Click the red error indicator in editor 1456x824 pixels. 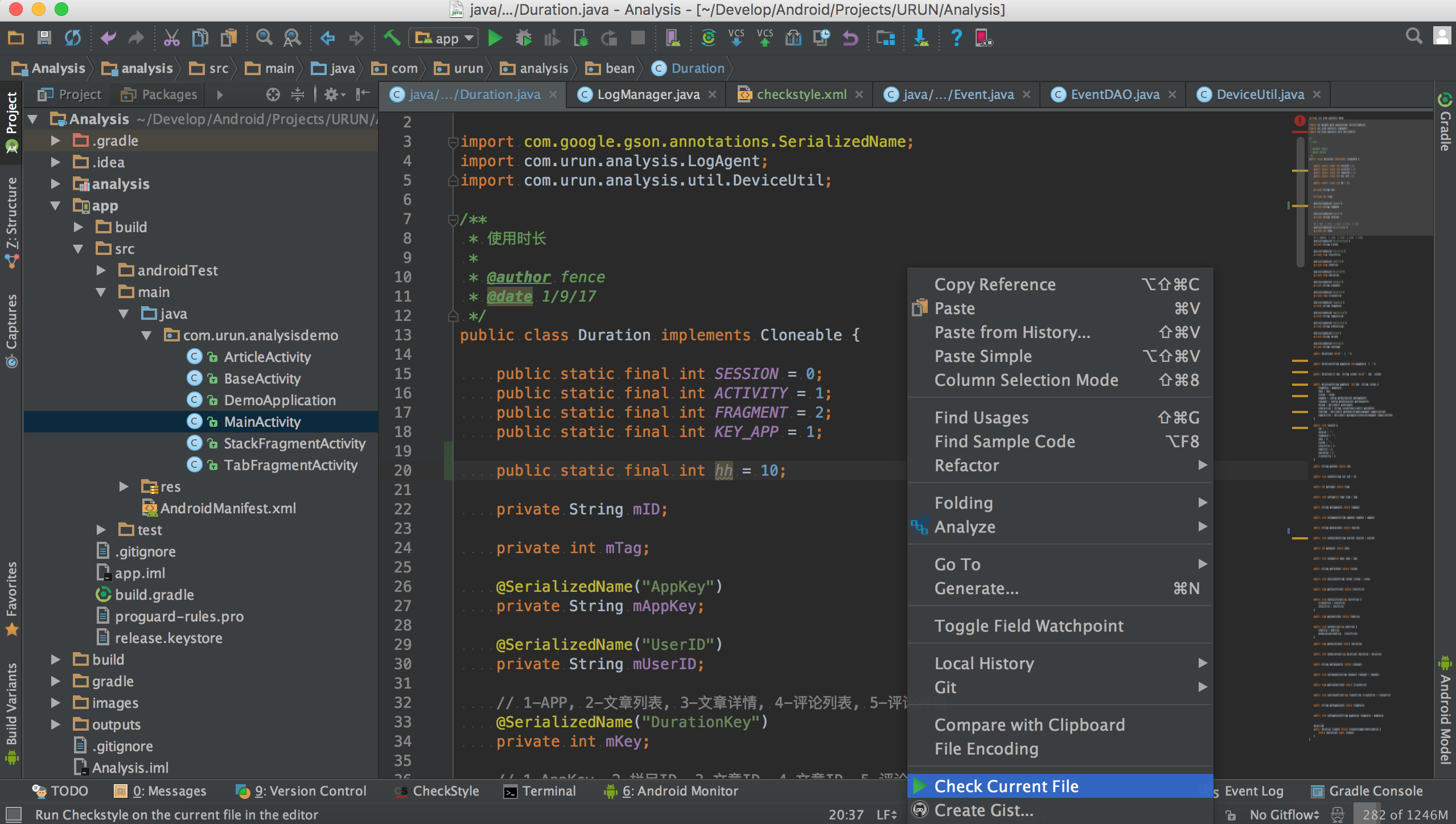tap(1299, 121)
